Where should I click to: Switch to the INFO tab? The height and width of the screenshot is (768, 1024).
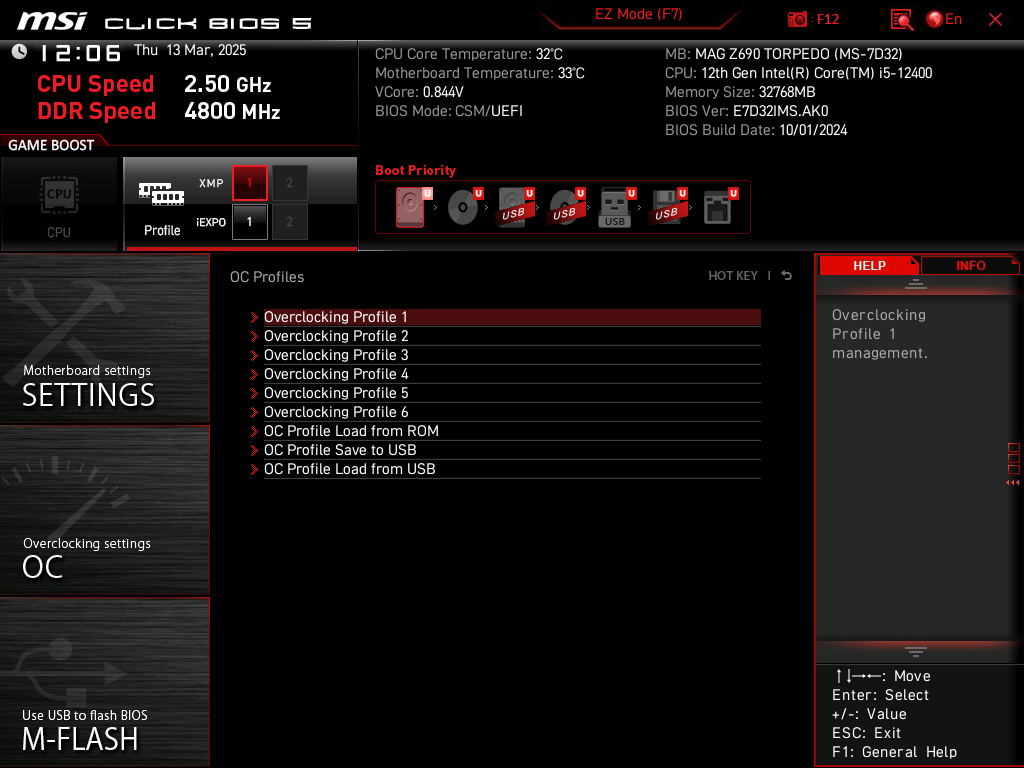coord(970,266)
